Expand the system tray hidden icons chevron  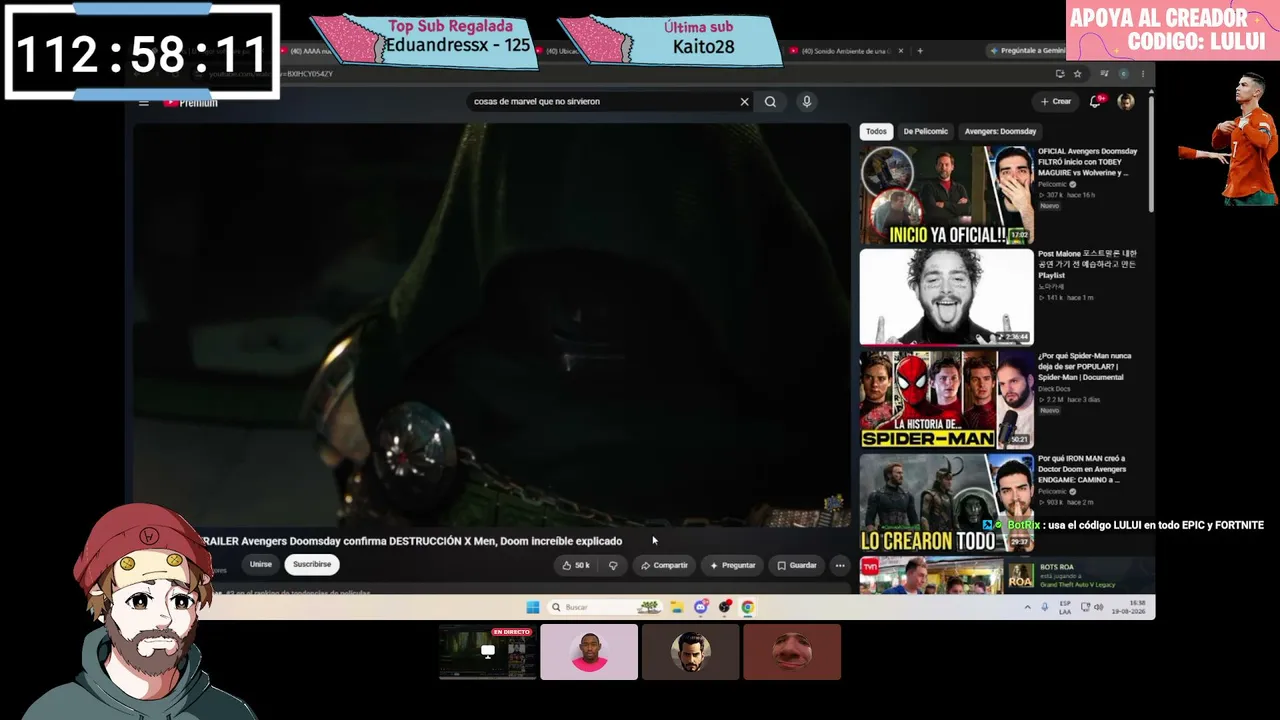tap(1027, 607)
